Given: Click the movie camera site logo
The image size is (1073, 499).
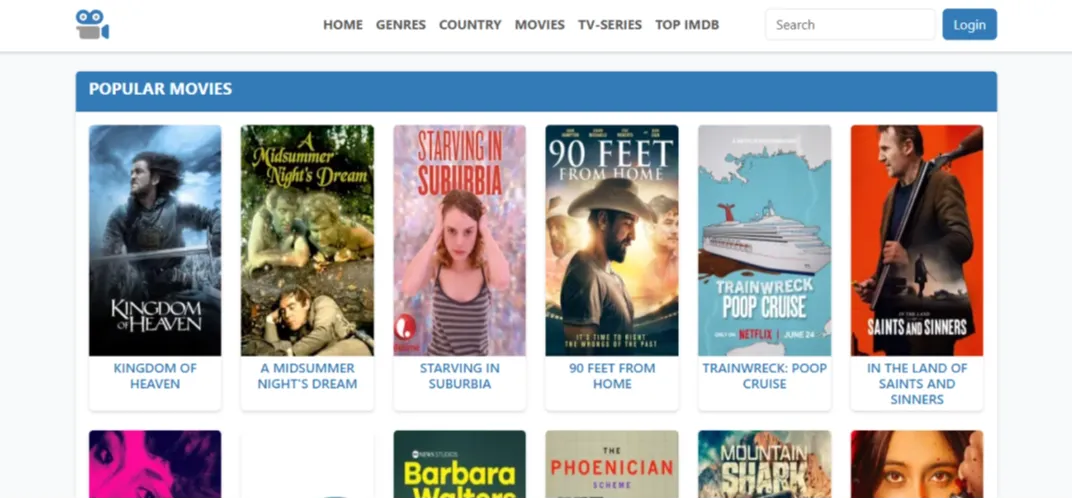Looking at the screenshot, I should pyautogui.click(x=92, y=25).
